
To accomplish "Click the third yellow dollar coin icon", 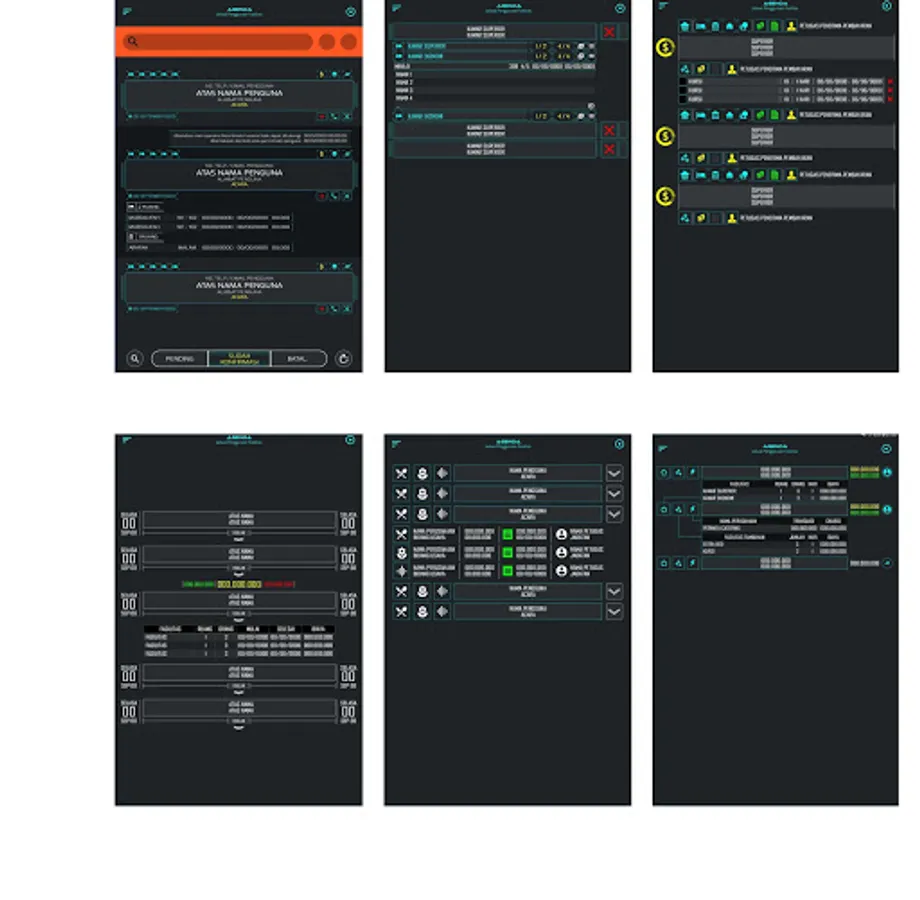I will (x=665, y=197).
